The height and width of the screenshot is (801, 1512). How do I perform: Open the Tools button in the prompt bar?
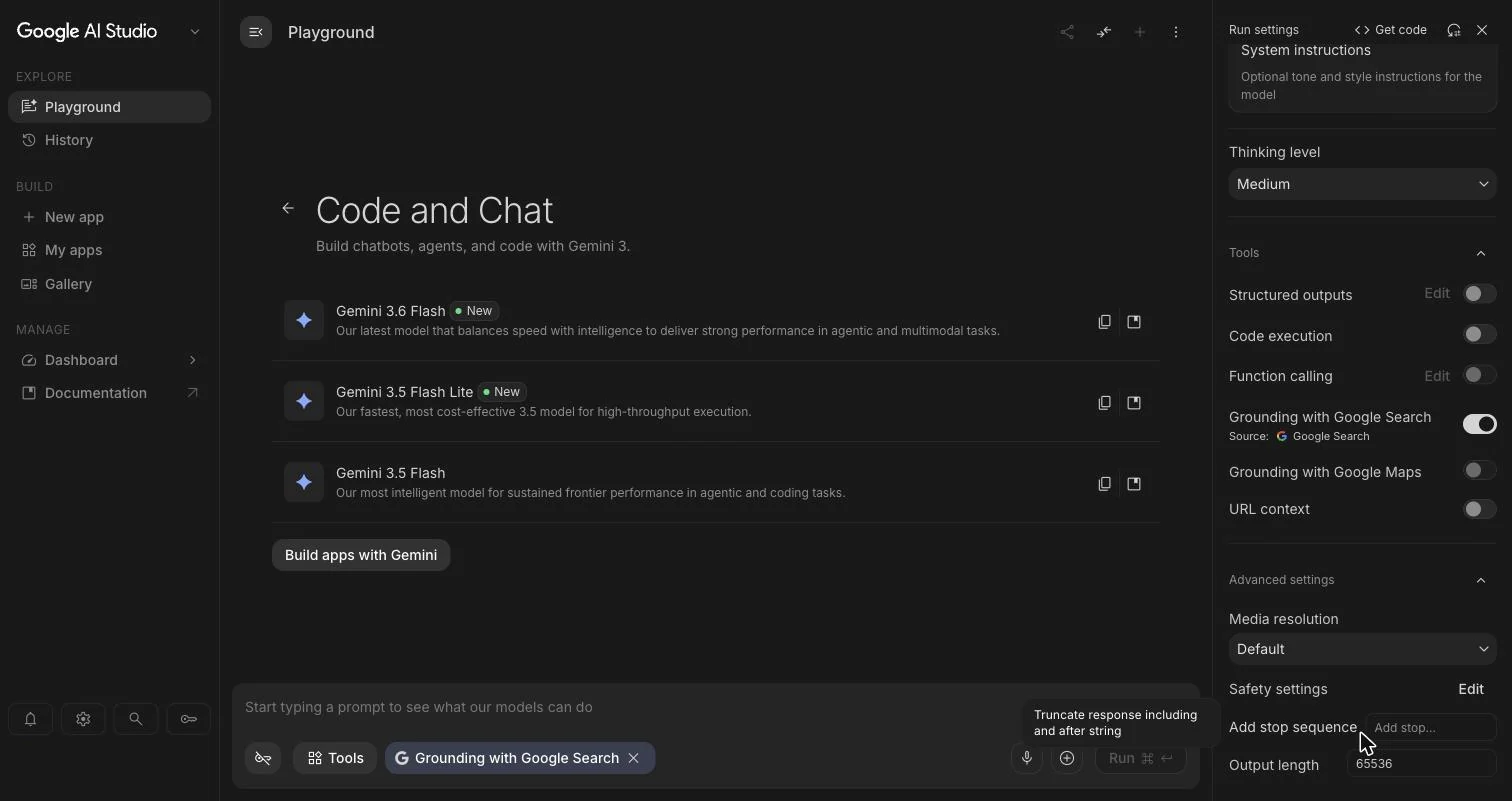pyautogui.click(x=334, y=758)
